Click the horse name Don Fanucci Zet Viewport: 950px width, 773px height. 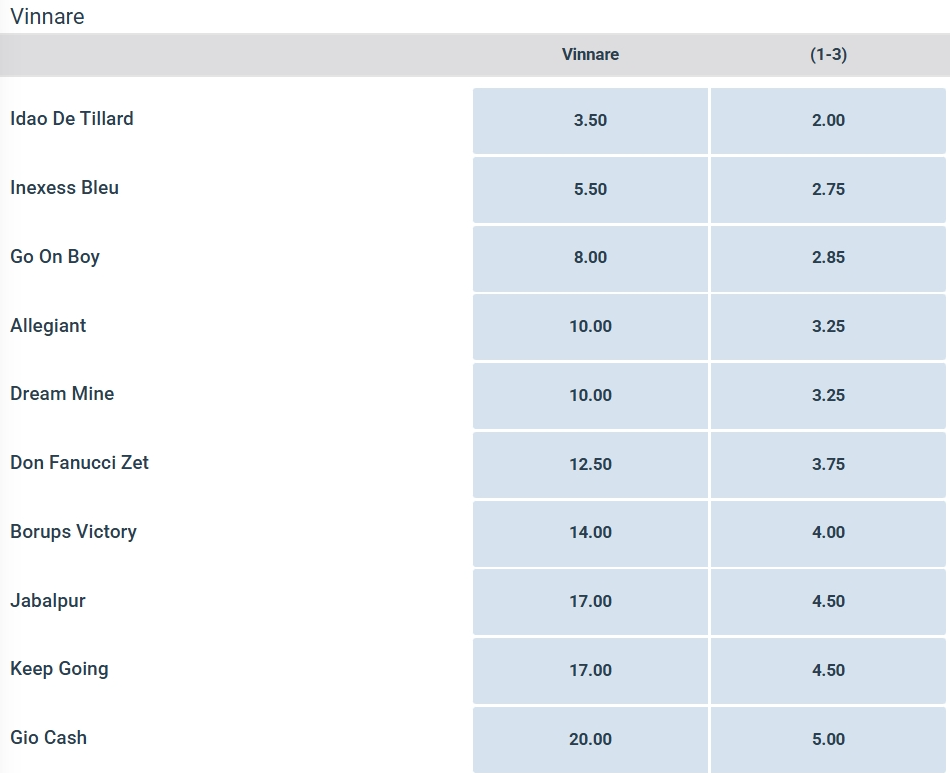[x=79, y=463]
